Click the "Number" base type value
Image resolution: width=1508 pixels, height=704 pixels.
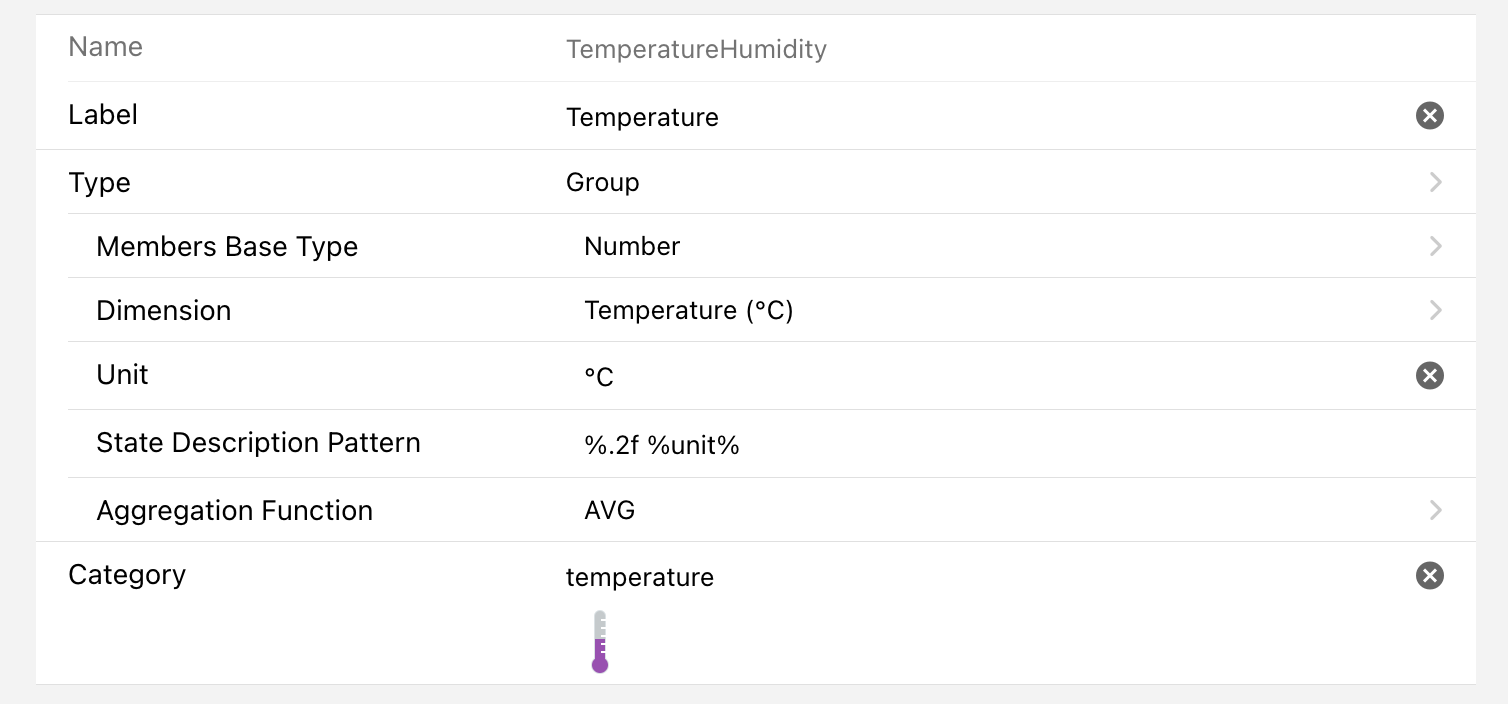point(632,246)
